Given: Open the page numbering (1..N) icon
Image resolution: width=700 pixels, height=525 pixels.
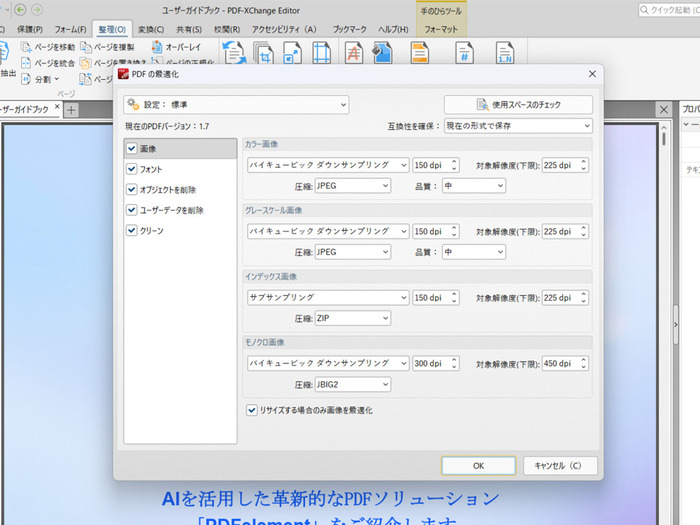Looking at the screenshot, I should tap(505, 53).
